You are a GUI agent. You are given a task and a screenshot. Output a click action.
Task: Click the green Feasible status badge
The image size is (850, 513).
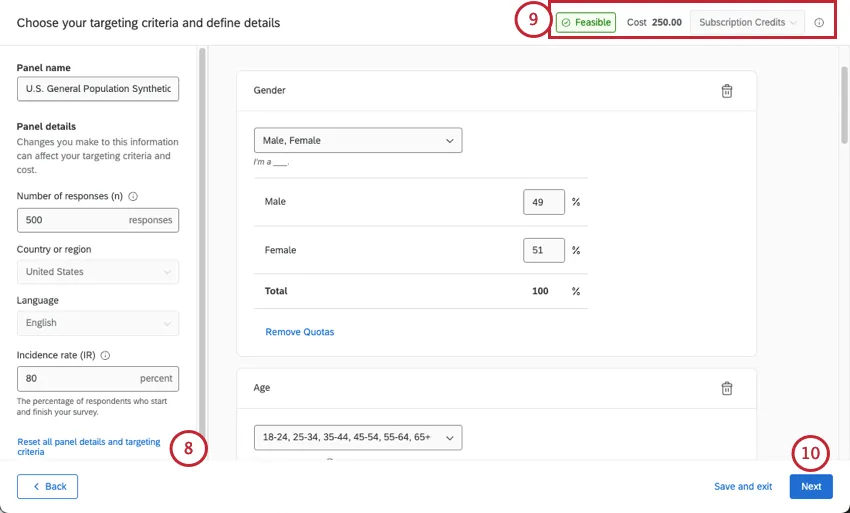pos(586,22)
